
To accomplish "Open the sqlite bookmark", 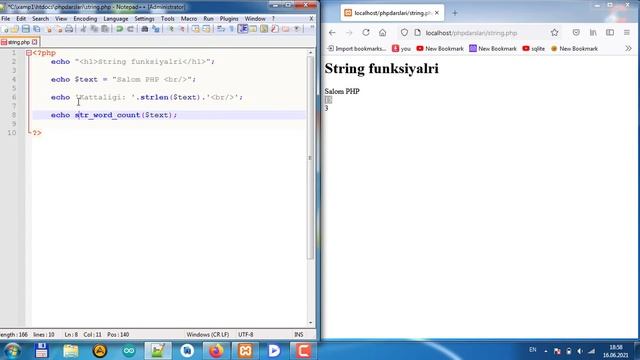I will pos(533,49).
